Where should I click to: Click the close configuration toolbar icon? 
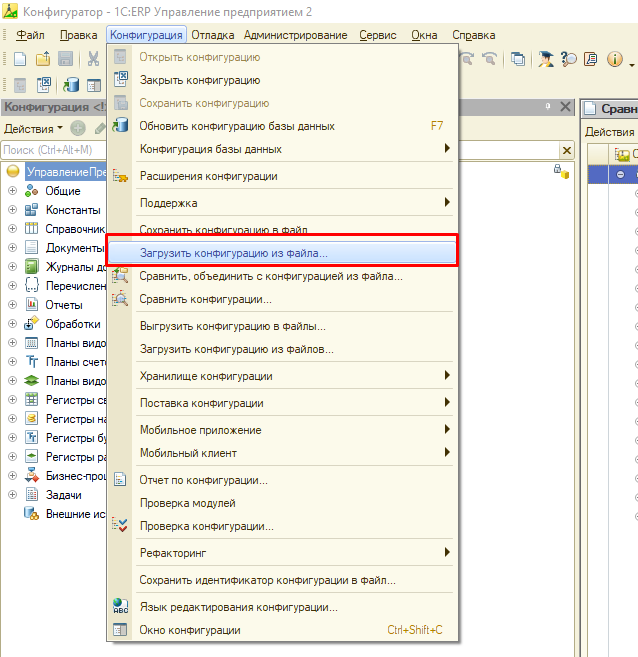pyautogui.click(x=44, y=85)
